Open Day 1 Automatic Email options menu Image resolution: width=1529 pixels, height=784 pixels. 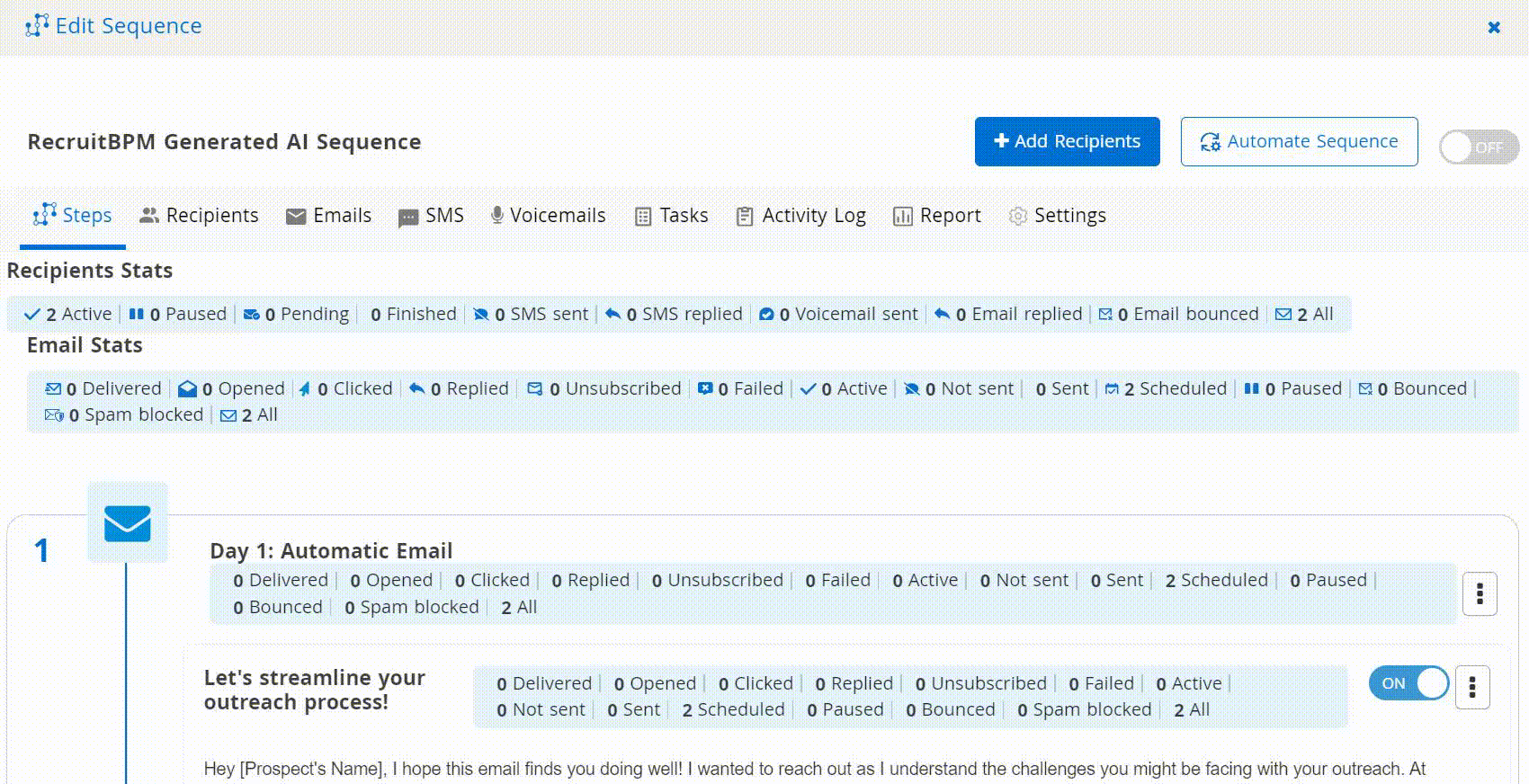point(1480,593)
